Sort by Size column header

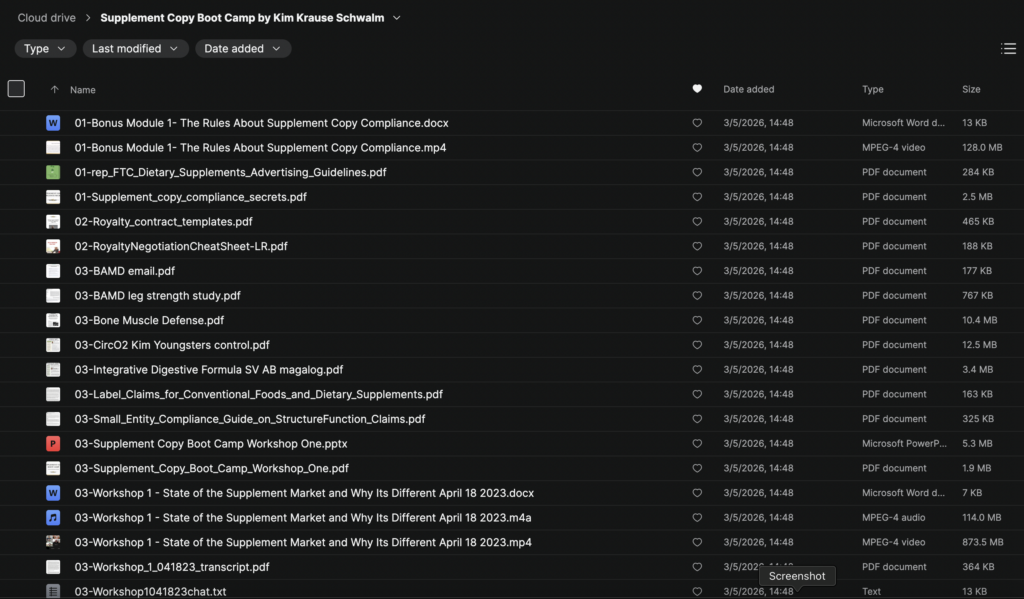[971, 89]
